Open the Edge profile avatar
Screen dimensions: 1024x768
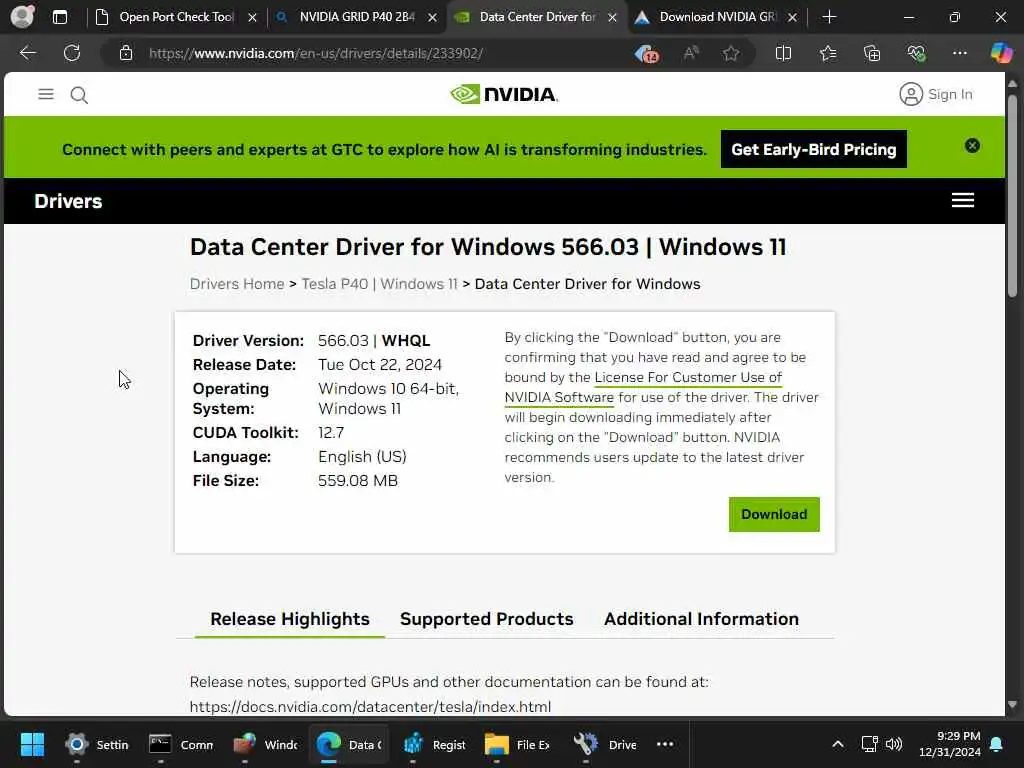(22, 16)
